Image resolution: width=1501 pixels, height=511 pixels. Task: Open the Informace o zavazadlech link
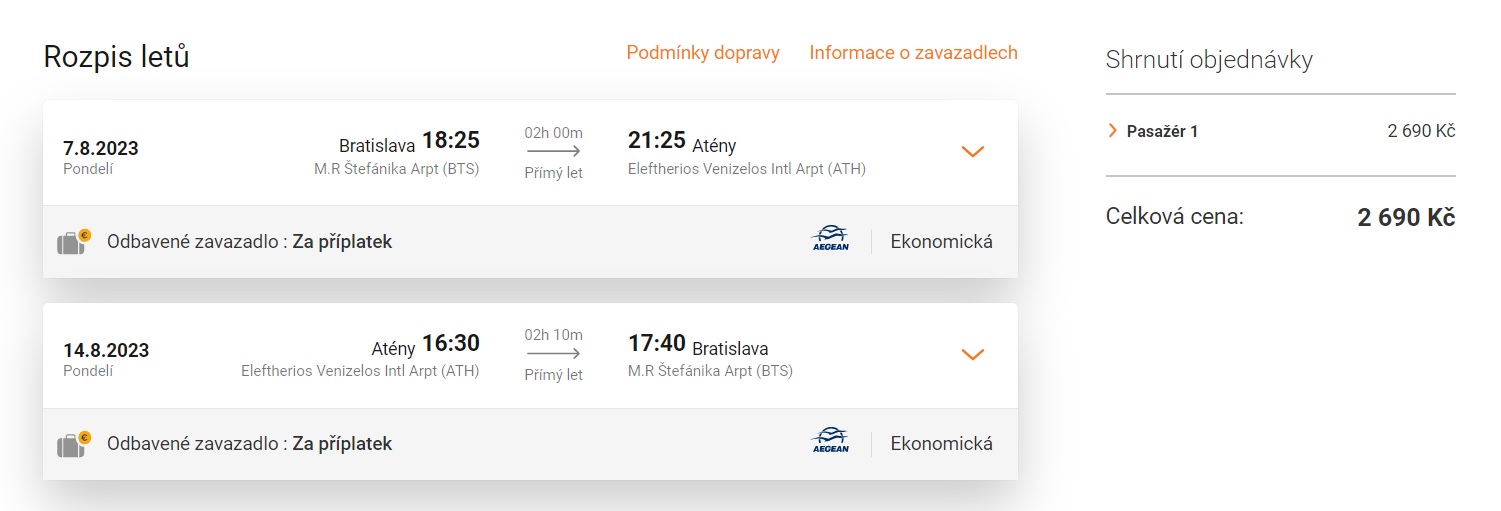point(913,53)
